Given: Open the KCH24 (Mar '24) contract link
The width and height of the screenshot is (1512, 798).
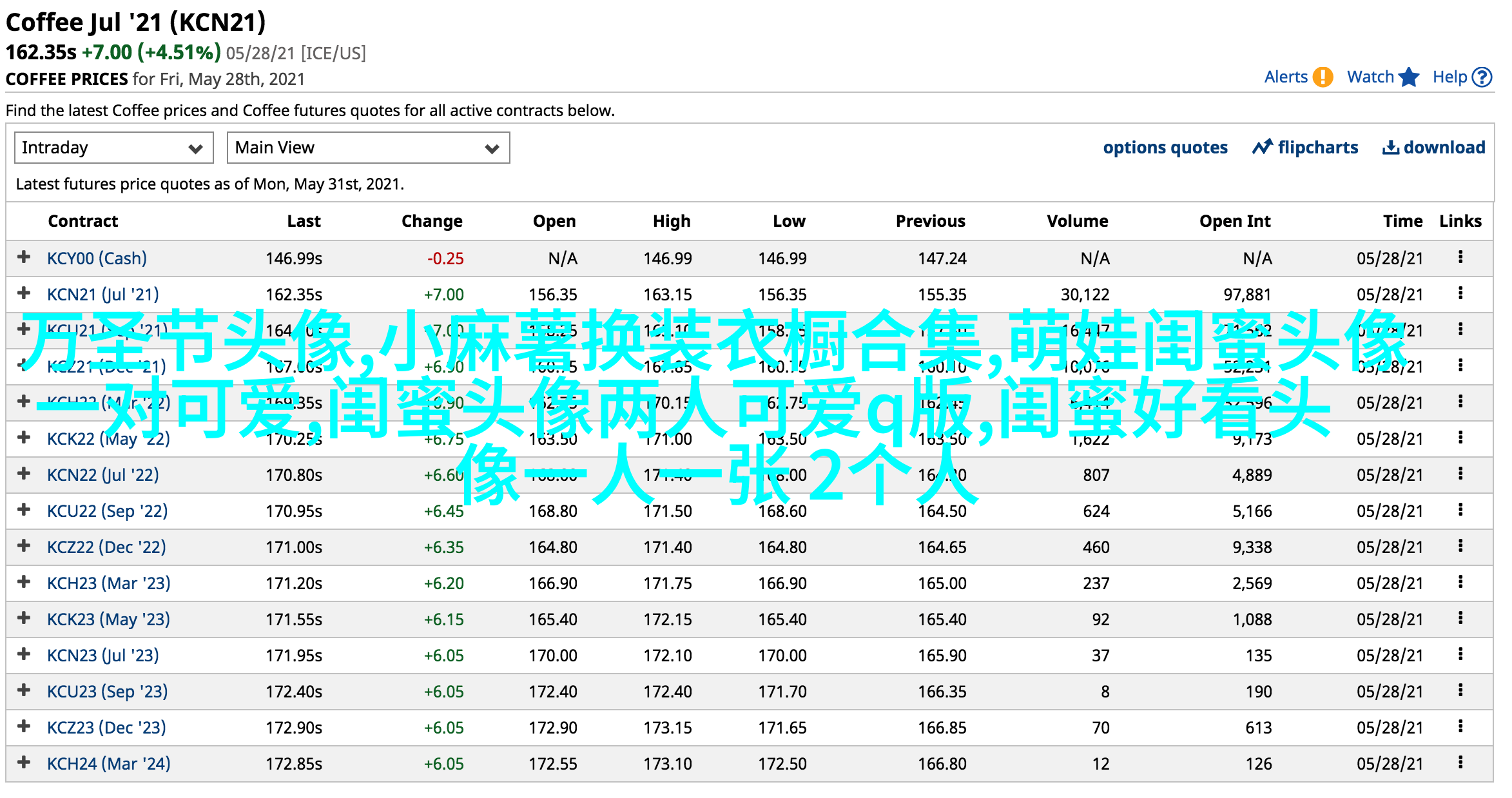Looking at the screenshot, I should click(109, 763).
